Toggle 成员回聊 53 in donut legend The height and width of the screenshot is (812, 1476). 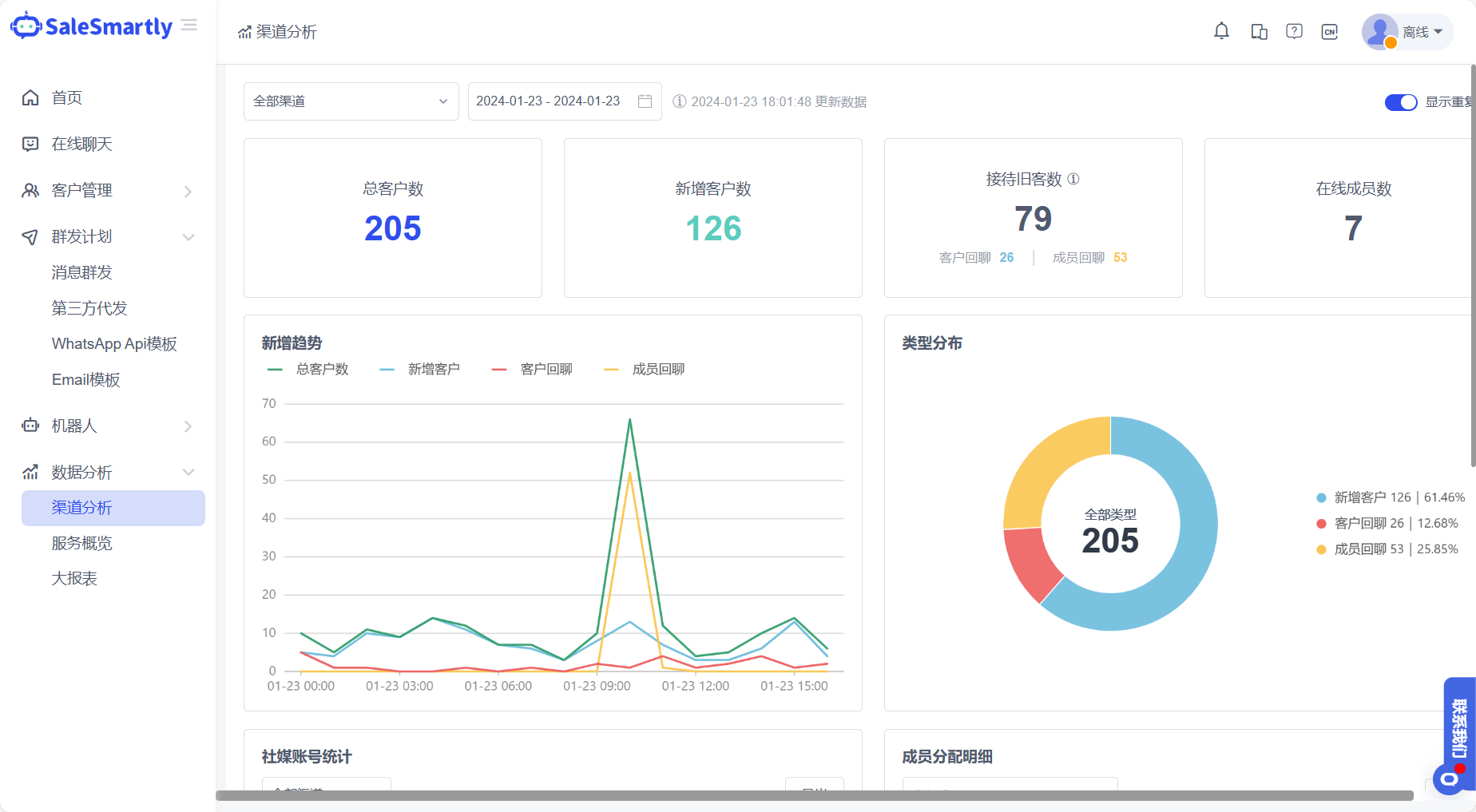pyautogui.click(x=1387, y=549)
